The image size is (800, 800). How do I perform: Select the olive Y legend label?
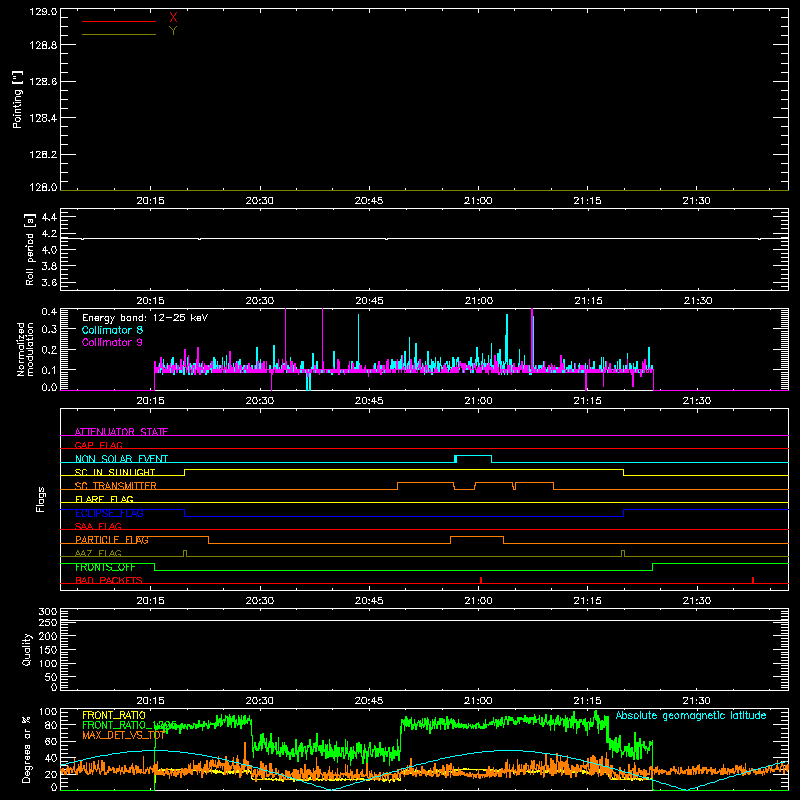[x=173, y=31]
